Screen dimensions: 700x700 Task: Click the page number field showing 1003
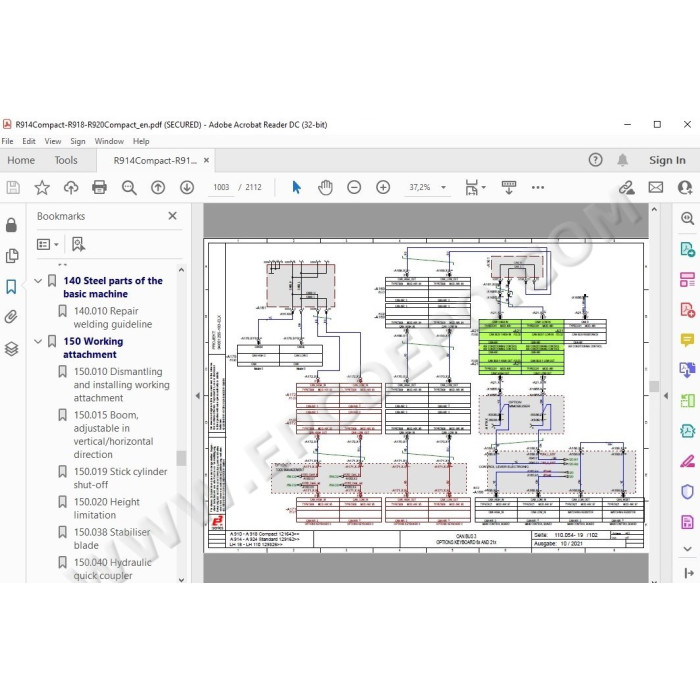221,188
